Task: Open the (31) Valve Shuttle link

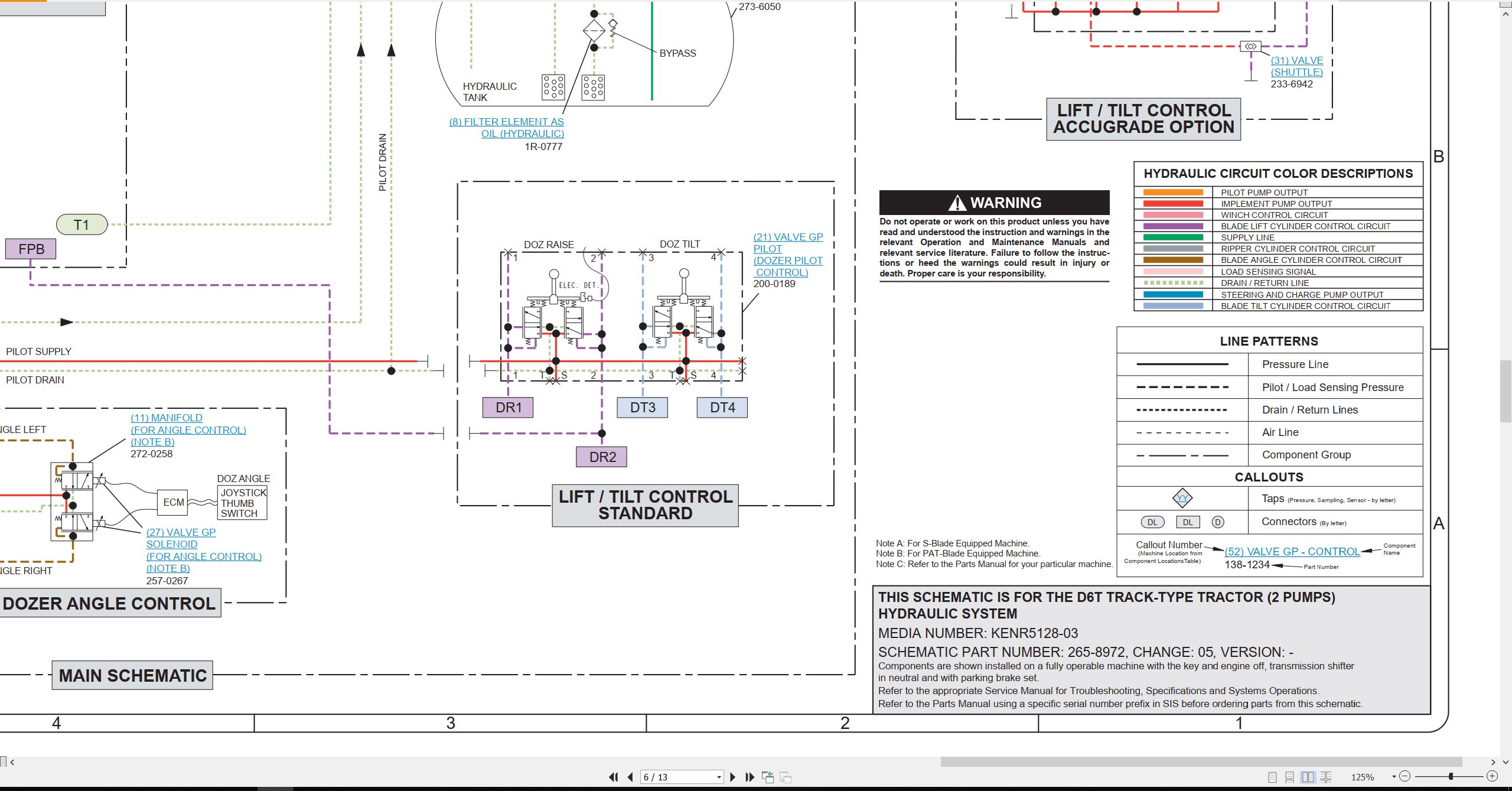Action: (1297, 66)
